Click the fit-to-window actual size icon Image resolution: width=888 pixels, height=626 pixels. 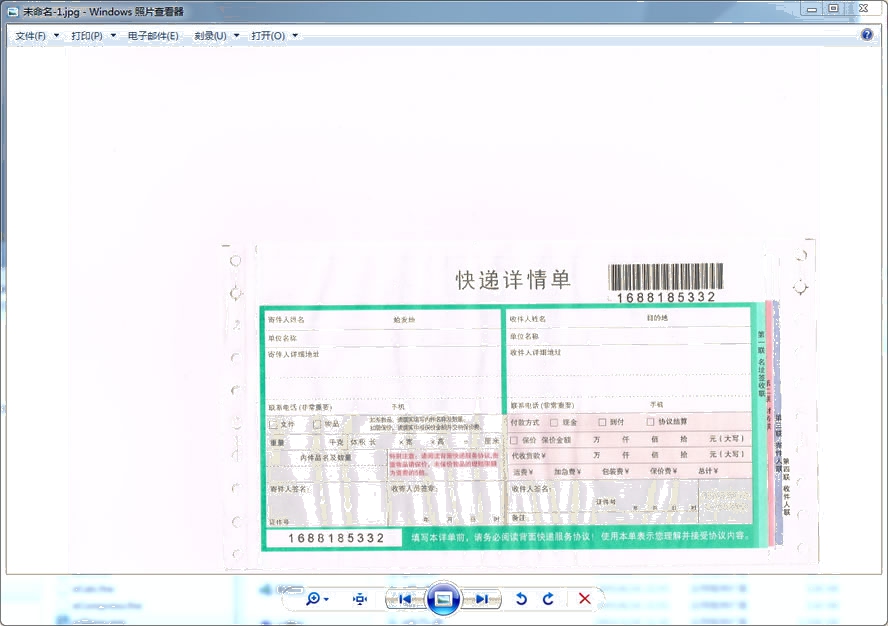pyautogui.click(x=360, y=599)
